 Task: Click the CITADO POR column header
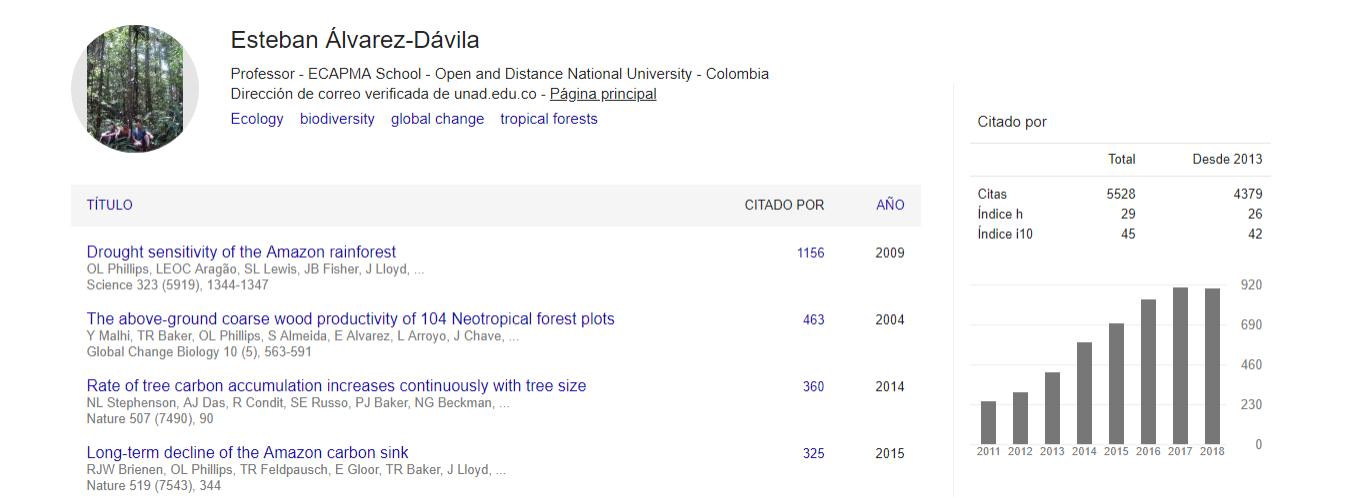tap(784, 205)
